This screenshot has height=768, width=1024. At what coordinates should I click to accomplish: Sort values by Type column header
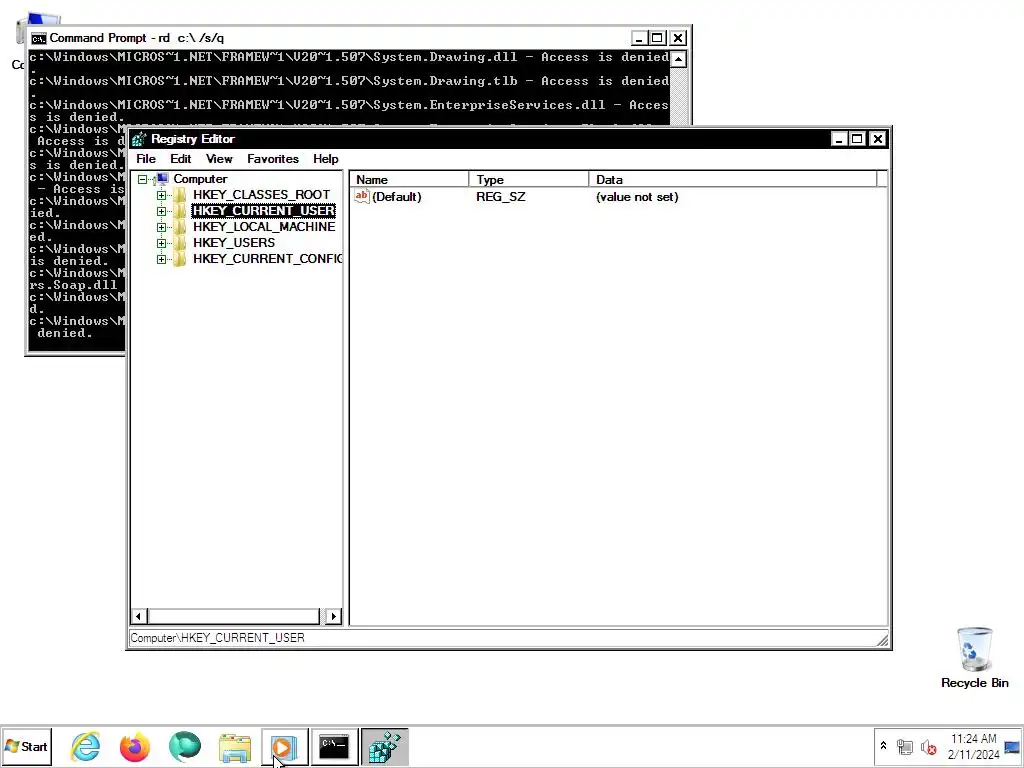pos(528,180)
